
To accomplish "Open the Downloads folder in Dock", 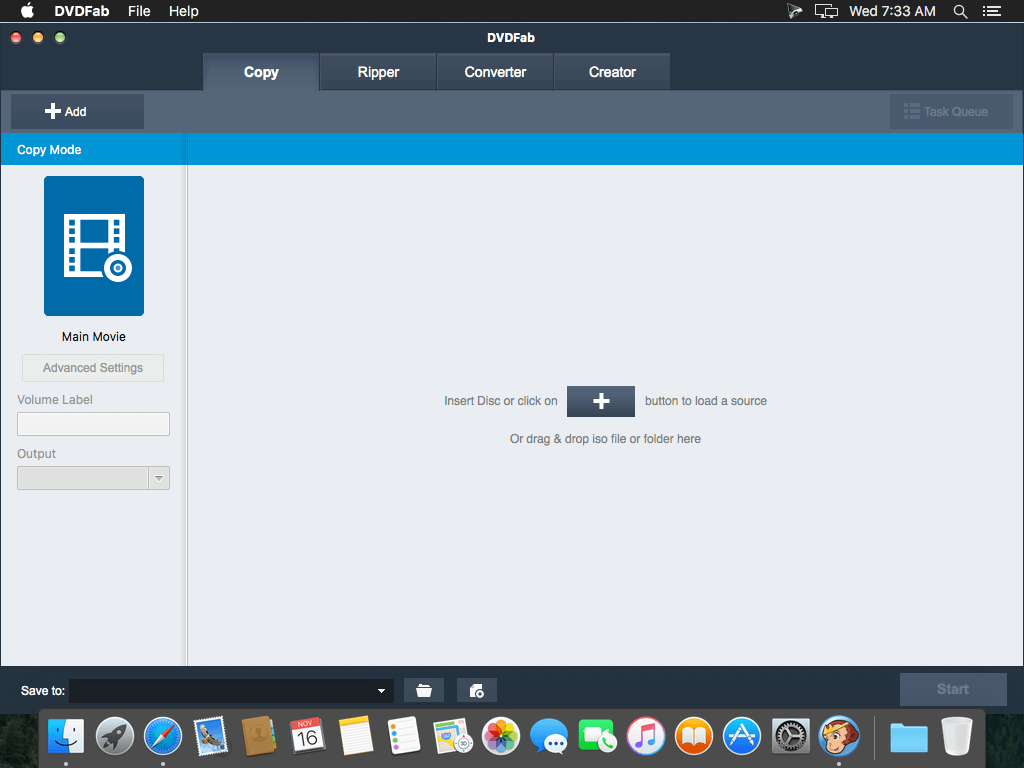I will tap(908, 737).
